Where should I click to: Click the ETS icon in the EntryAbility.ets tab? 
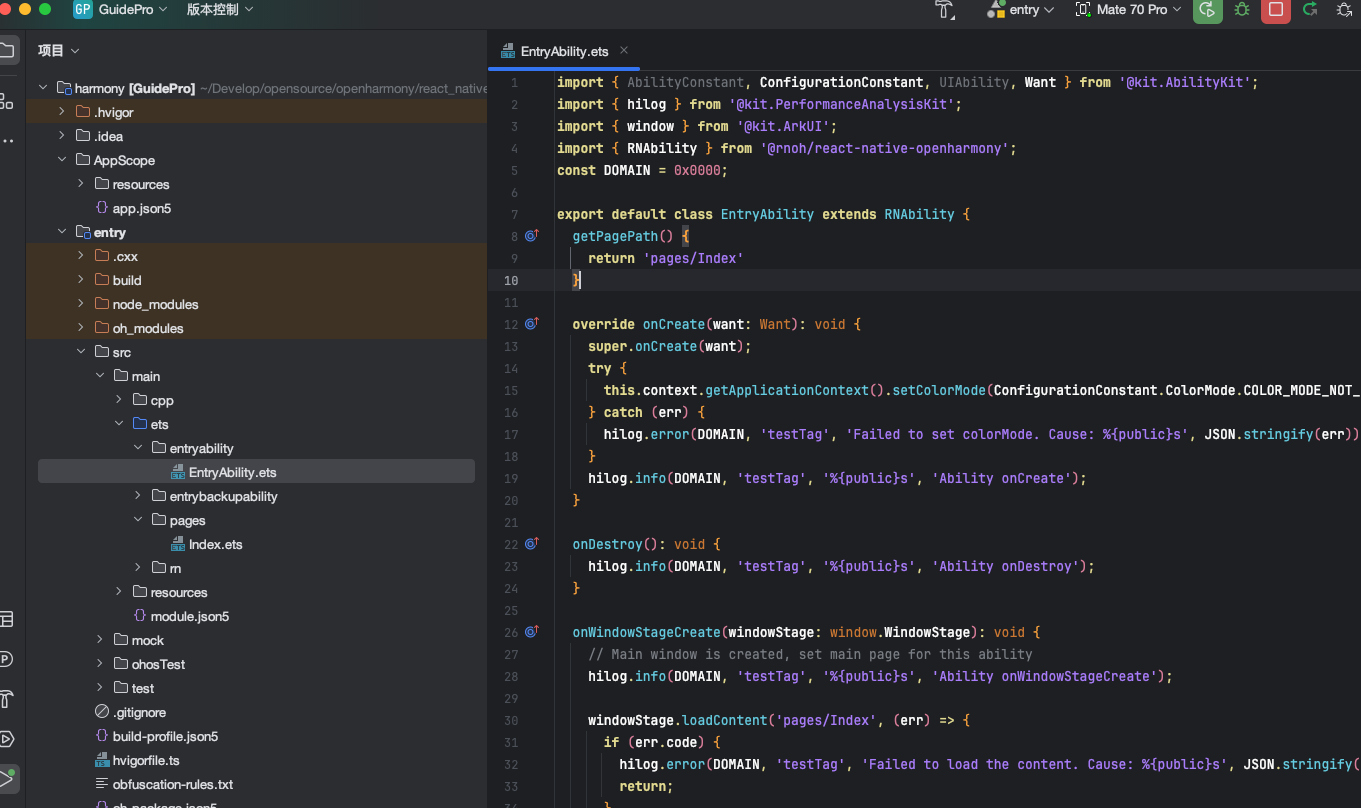pos(510,51)
